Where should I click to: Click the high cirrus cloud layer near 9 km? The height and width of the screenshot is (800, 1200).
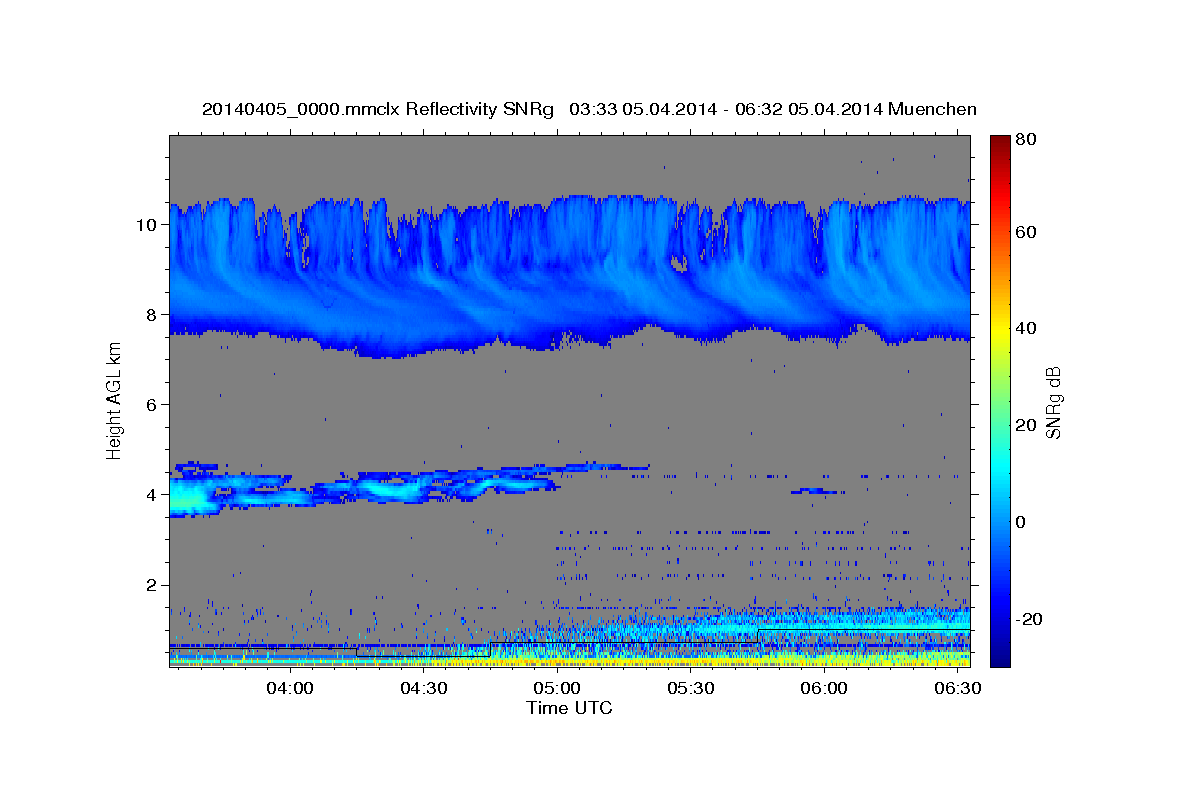point(569,275)
